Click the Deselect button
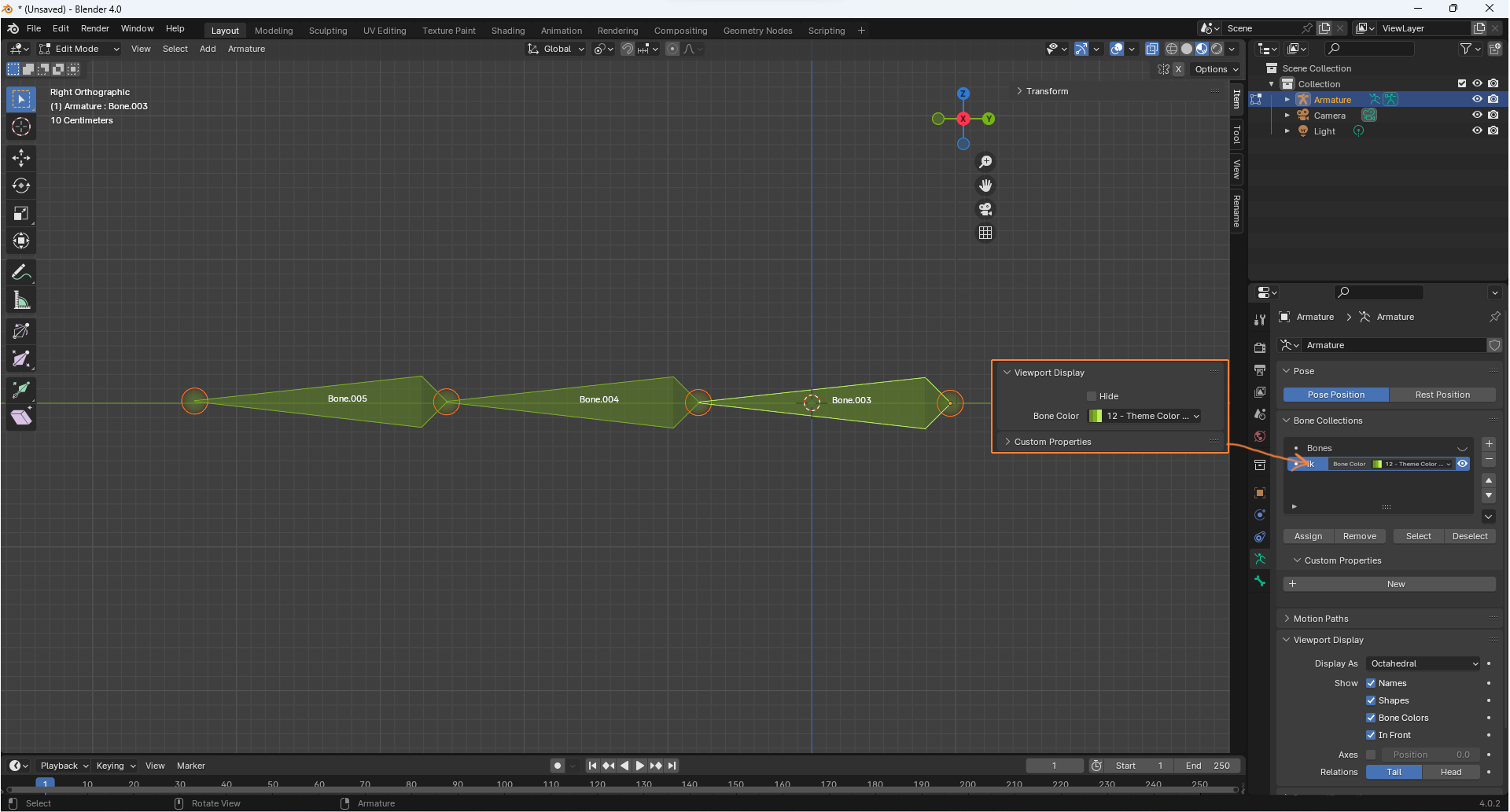This screenshot has height=812, width=1510. [1470, 536]
